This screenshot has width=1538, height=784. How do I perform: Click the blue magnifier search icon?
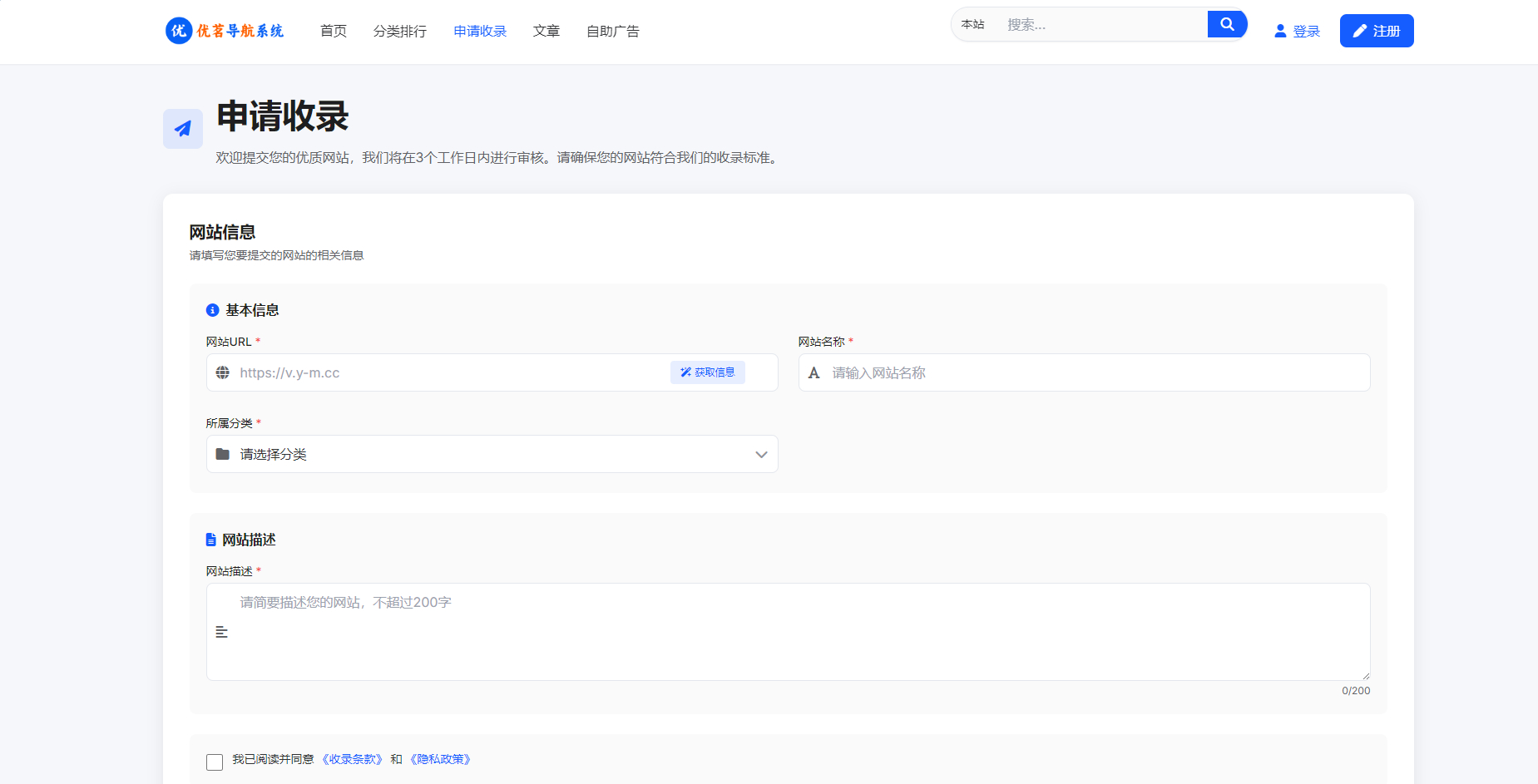tap(1227, 24)
